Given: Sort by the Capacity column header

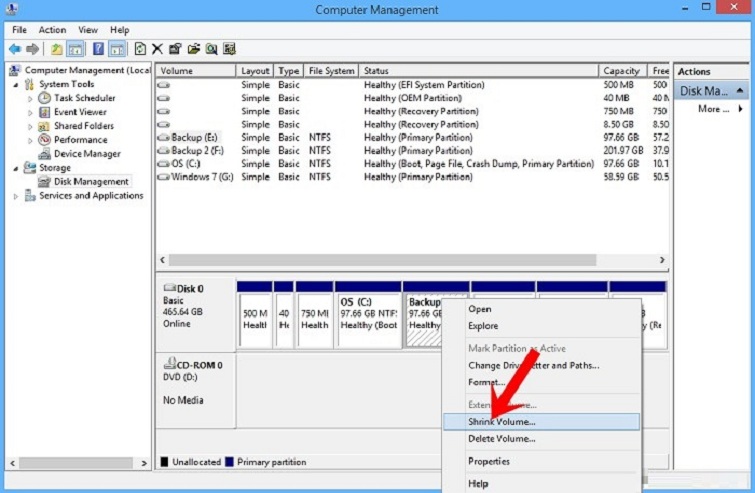Looking at the screenshot, I should (622, 71).
